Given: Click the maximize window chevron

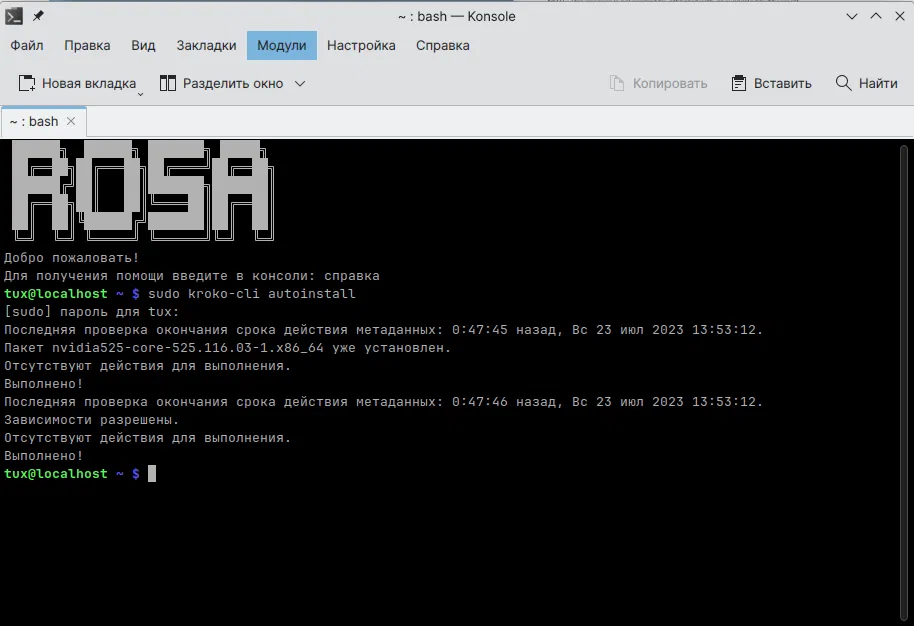Looking at the screenshot, I should pos(876,16).
